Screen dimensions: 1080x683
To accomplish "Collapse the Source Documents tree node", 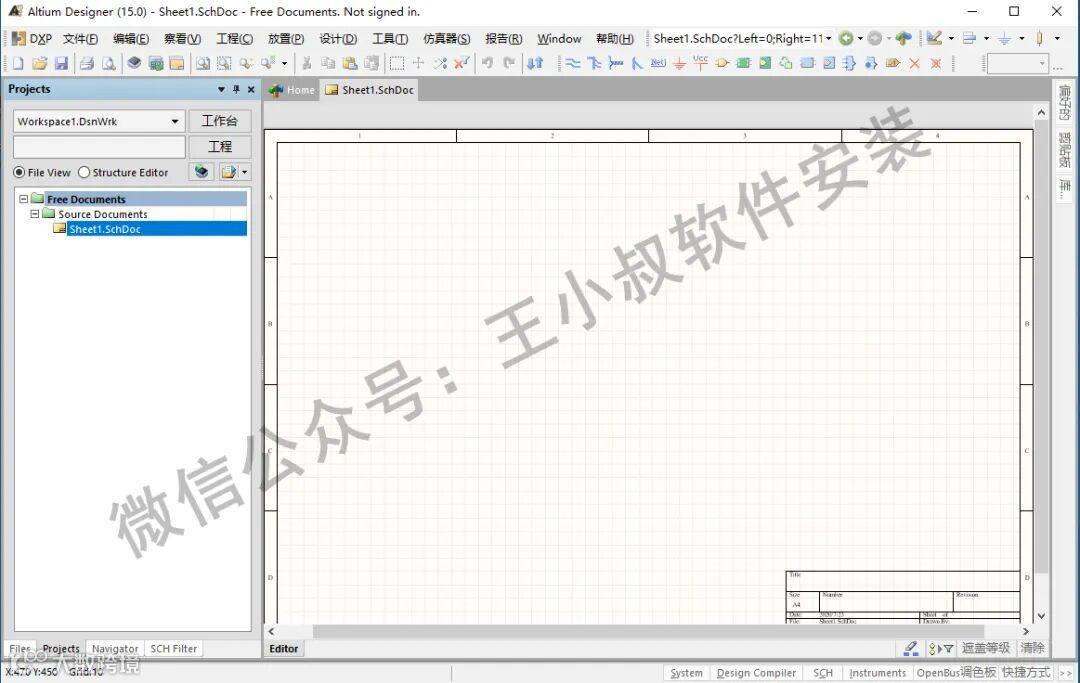I will pos(34,214).
